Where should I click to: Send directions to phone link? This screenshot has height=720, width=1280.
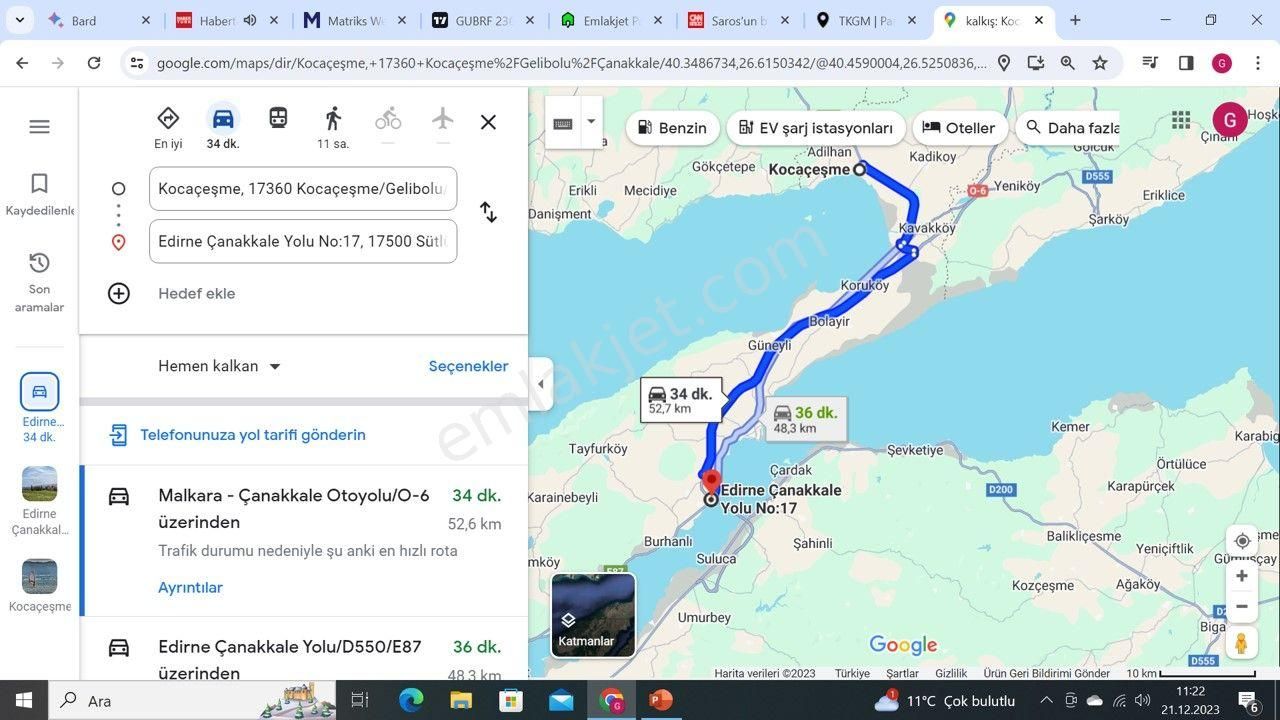point(253,435)
